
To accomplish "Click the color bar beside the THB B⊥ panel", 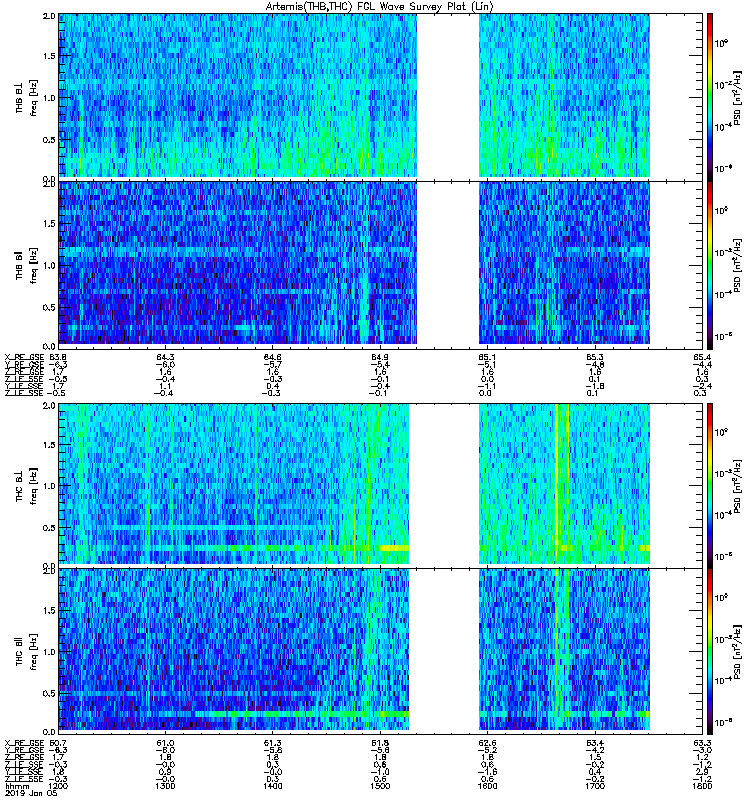I will [710, 97].
